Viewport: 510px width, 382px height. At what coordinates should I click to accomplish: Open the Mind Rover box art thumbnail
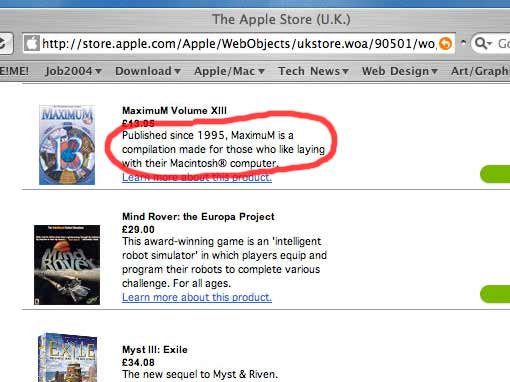pyautogui.click(x=67, y=265)
